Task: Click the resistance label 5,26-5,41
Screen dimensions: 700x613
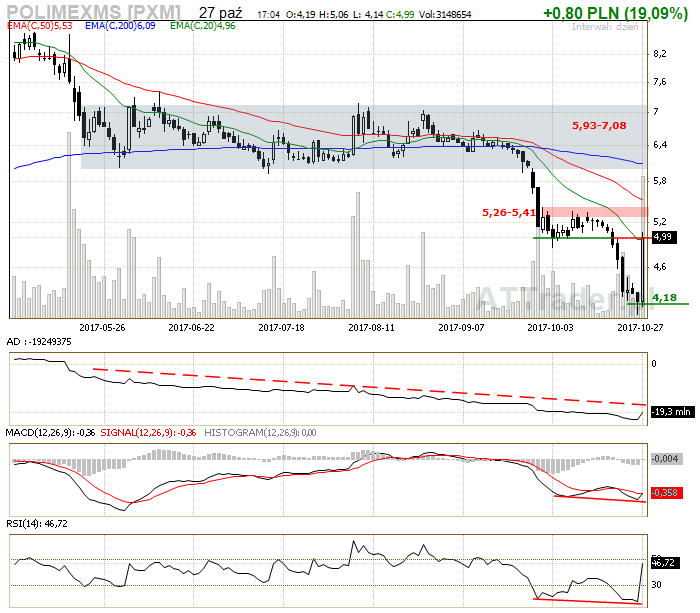Action: tap(508, 213)
